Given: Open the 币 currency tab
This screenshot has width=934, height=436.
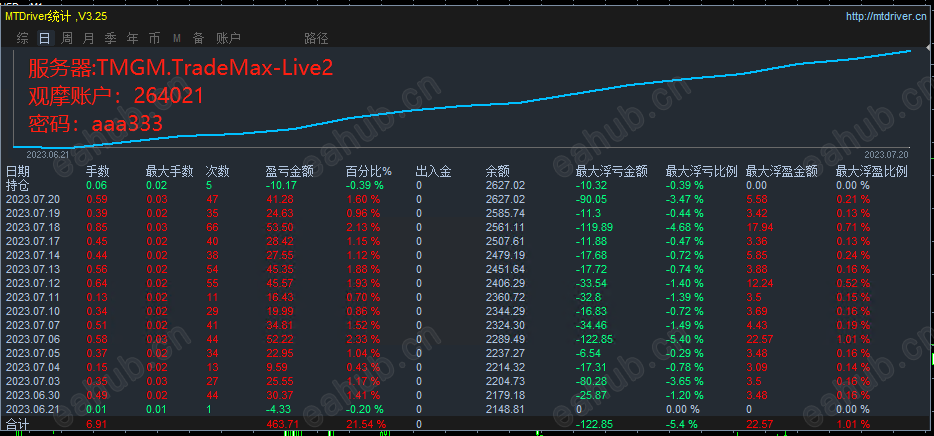Looking at the screenshot, I should pyautogui.click(x=154, y=39).
